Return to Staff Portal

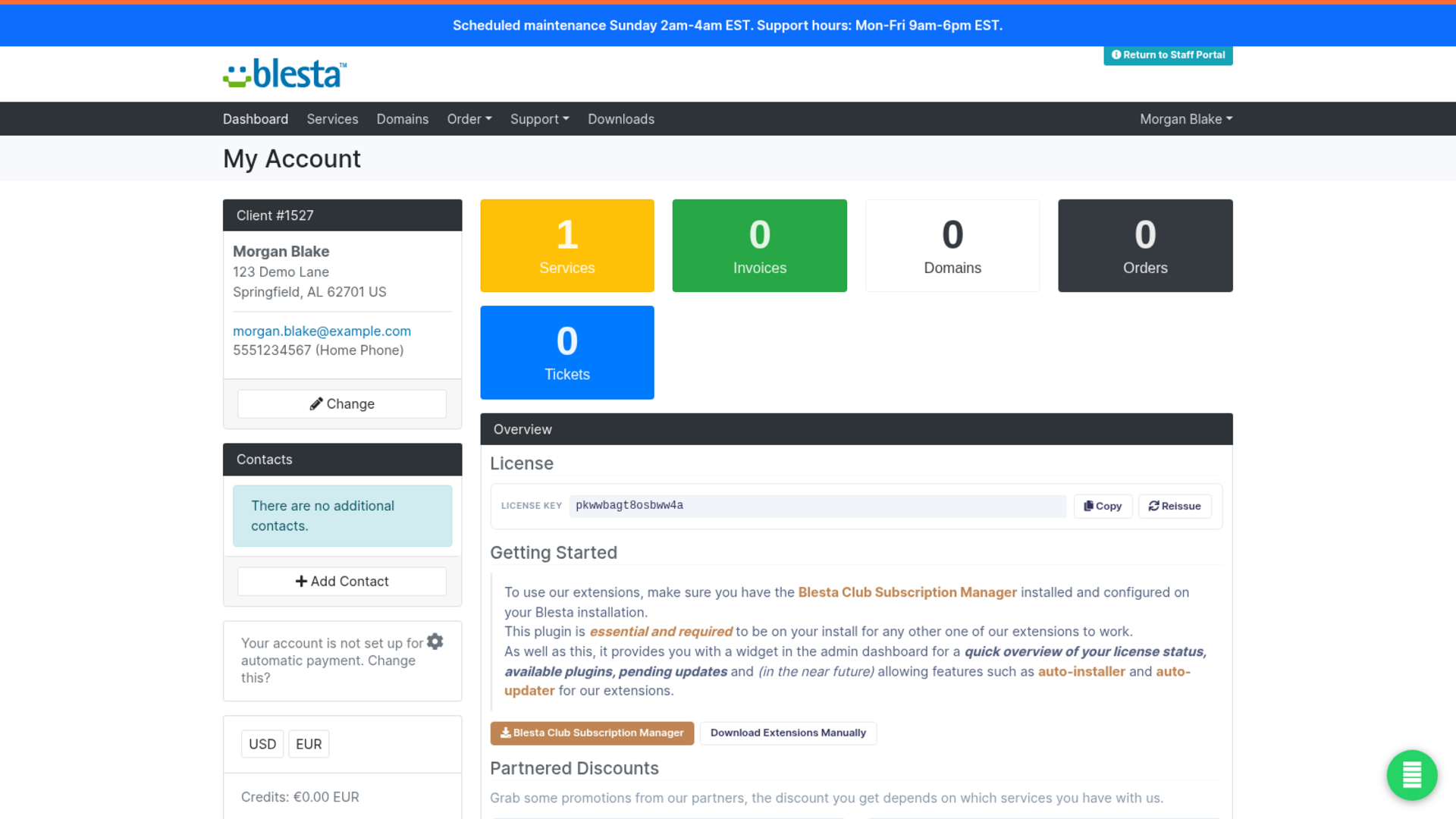click(x=1168, y=55)
